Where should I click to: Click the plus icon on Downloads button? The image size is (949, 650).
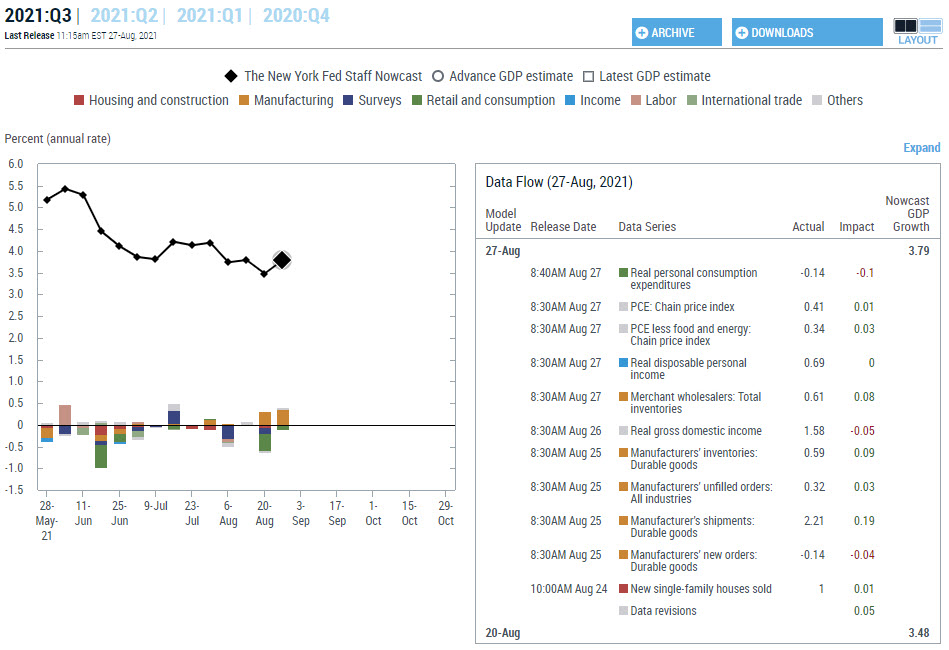pyautogui.click(x=742, y=33)
